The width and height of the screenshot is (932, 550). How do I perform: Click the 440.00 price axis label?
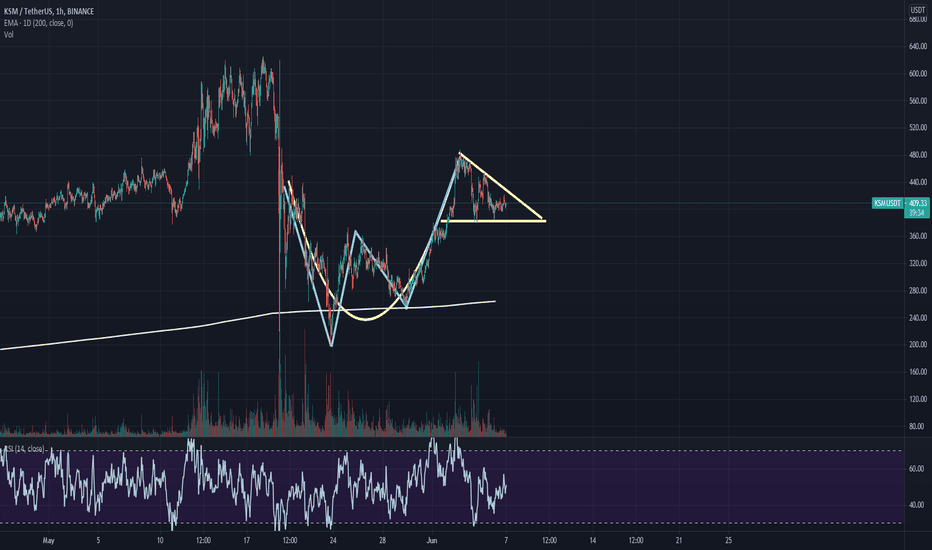(918, 183)
